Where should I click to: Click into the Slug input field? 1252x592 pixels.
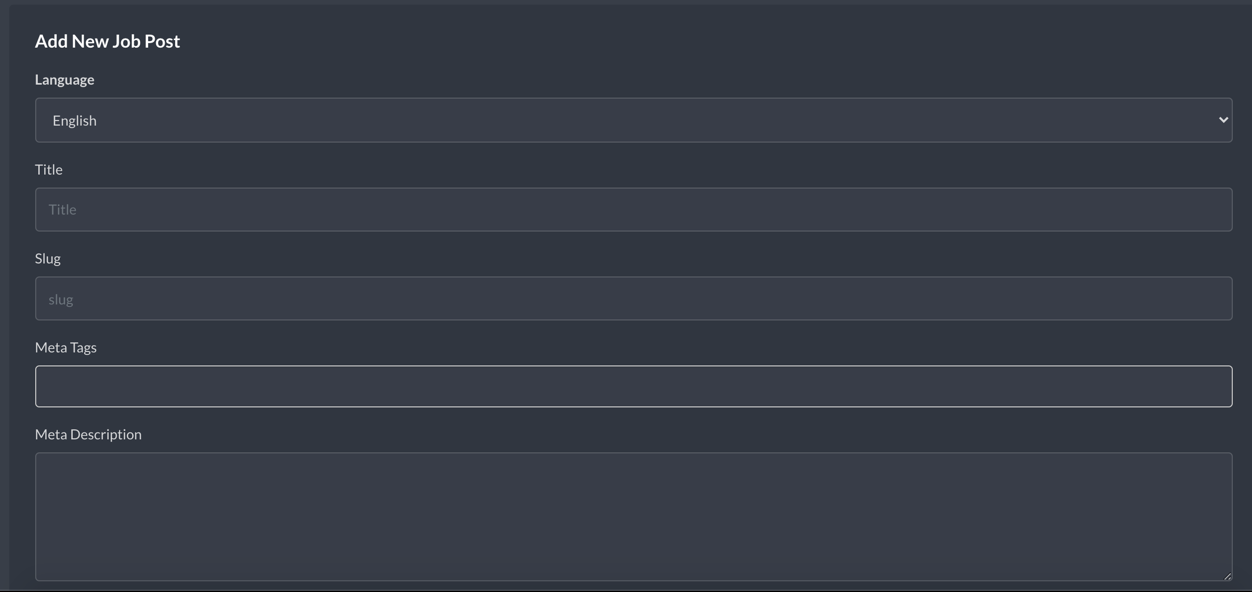click(x=633, y=298)
